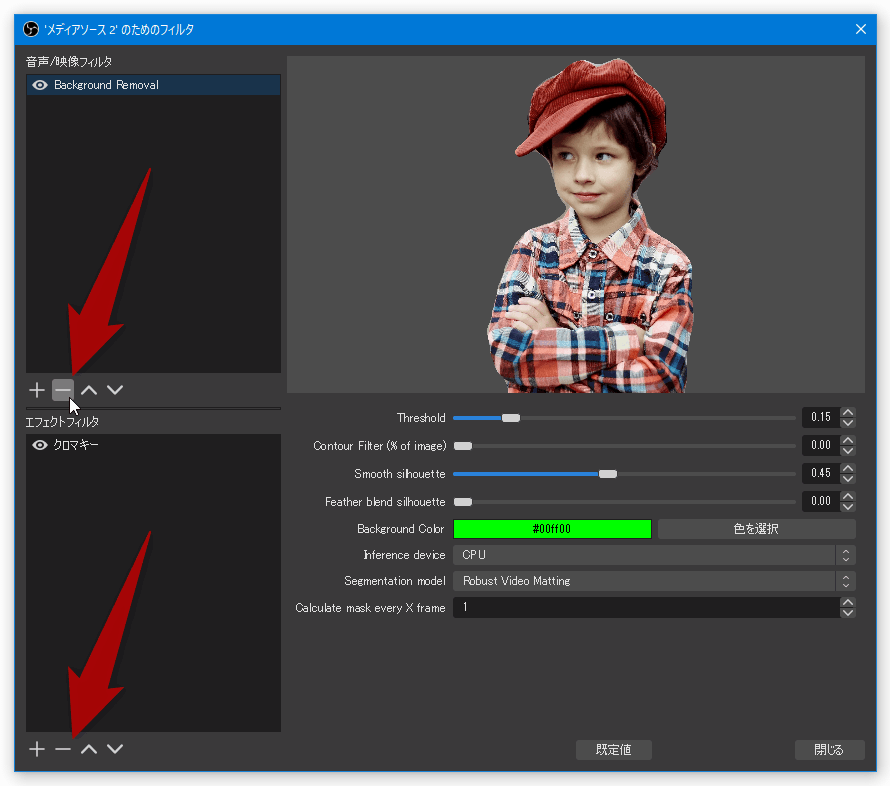
Task: Click the Calculate mask every X frame field
Action: point(646,607)
